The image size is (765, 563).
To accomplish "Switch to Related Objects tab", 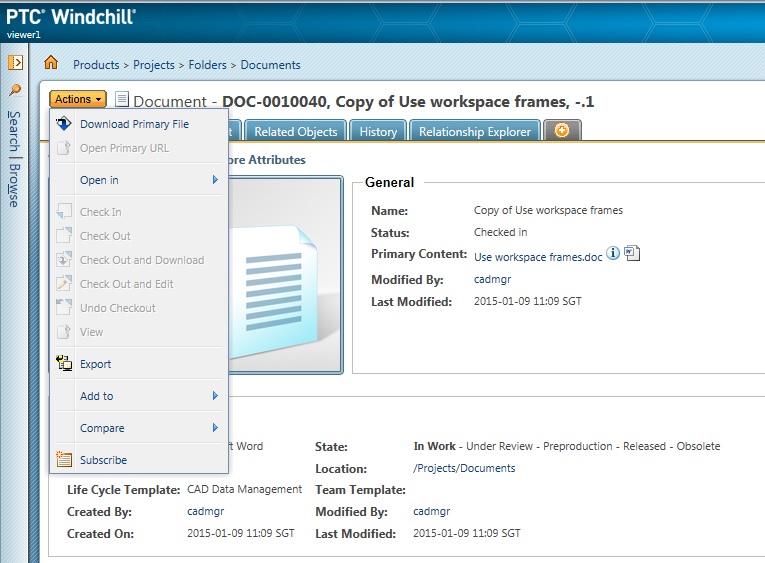I will point(295,131).
